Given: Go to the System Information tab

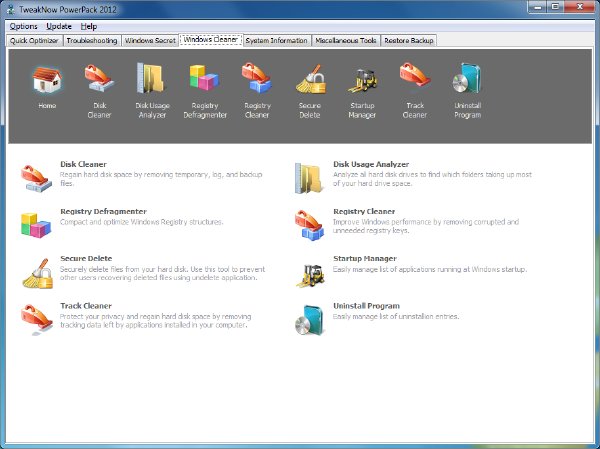Looking at the screenshot, I should coord(276,41).
